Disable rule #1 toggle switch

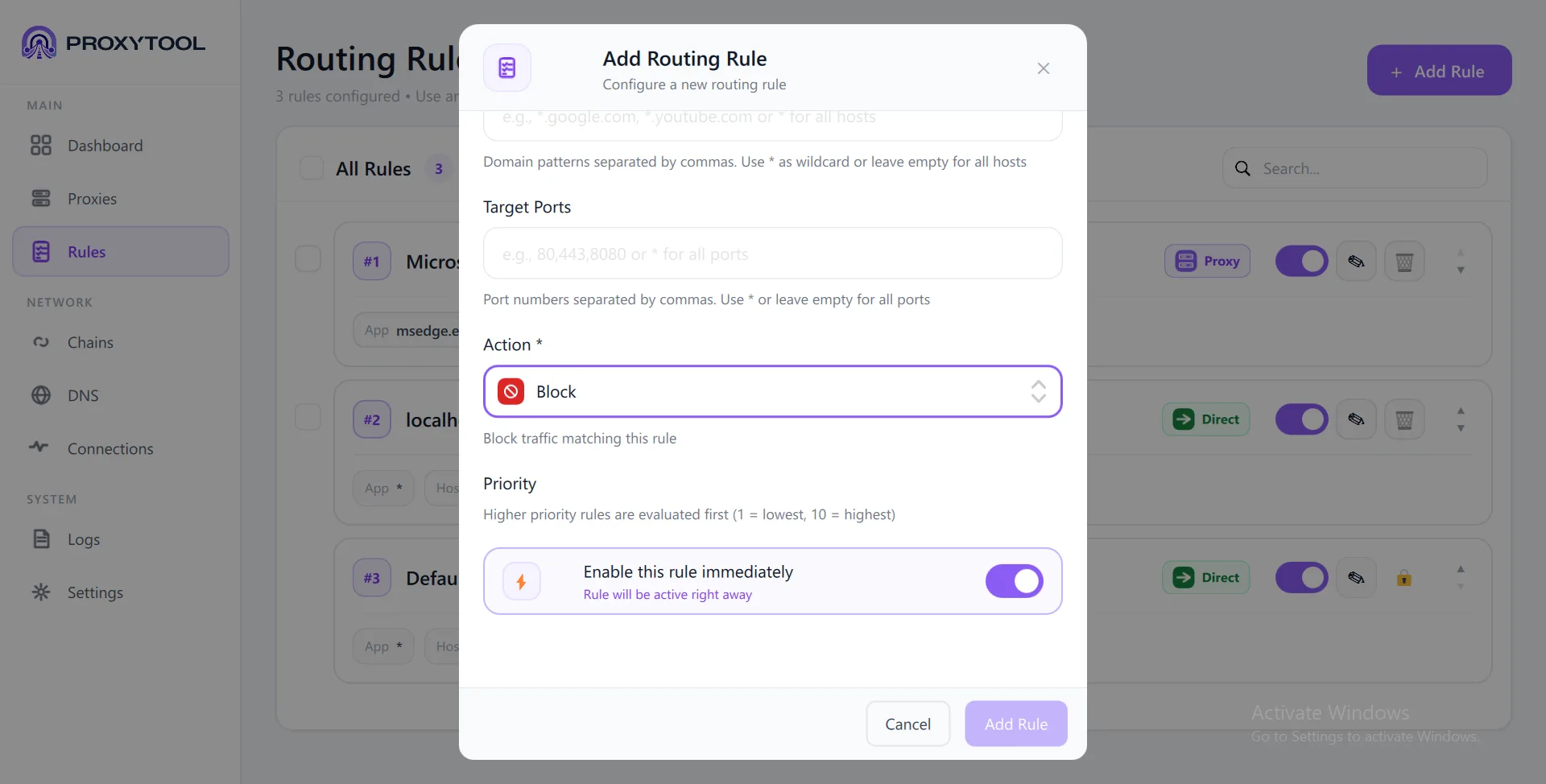[1302, 261]
